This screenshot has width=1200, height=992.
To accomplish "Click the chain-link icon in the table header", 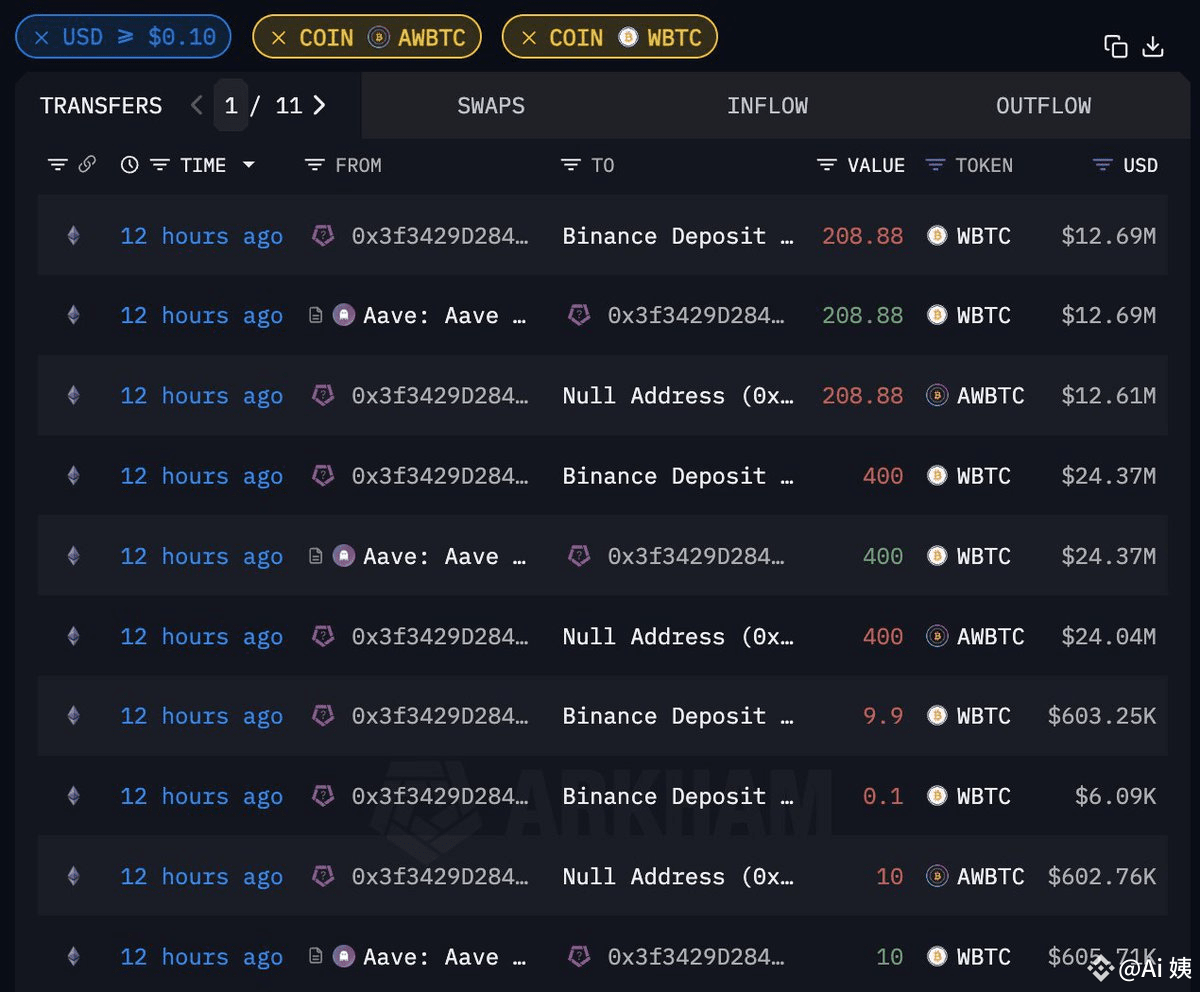I will pyautogui.click(x=88, y=164).
